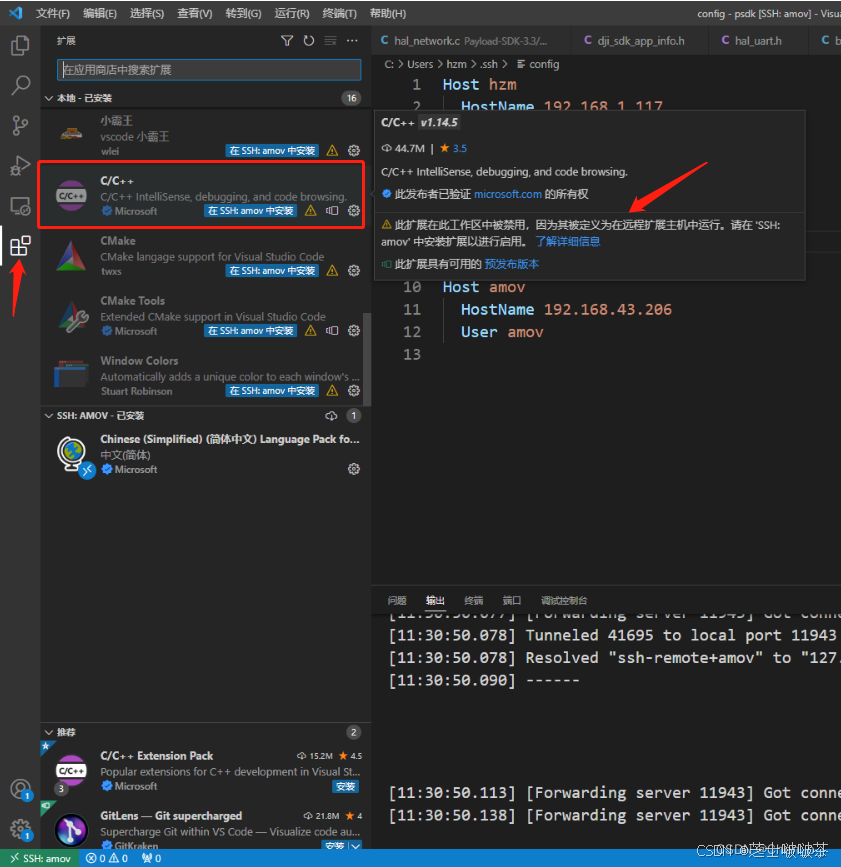Open the 运行(R) menu
This screenshot has width=841, height=867.
point(292,13)
